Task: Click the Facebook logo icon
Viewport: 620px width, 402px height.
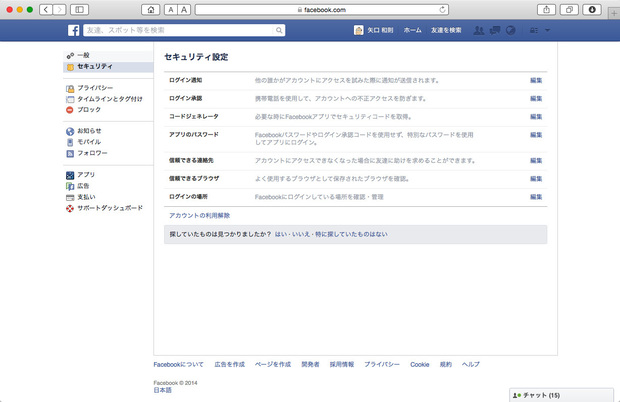Action: click(74, 30)
